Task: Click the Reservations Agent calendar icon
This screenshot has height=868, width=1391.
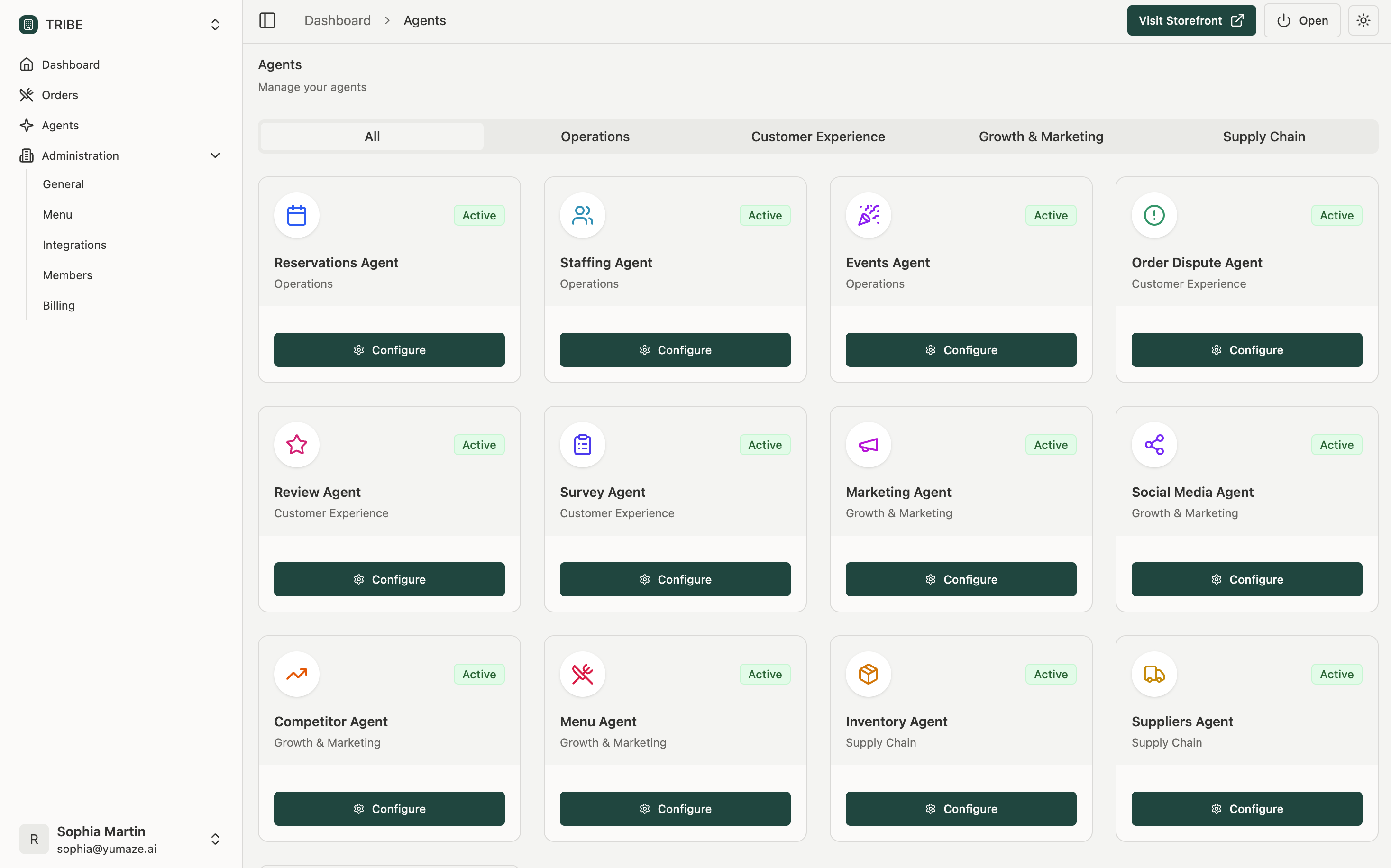Action: tap(296, 215)
